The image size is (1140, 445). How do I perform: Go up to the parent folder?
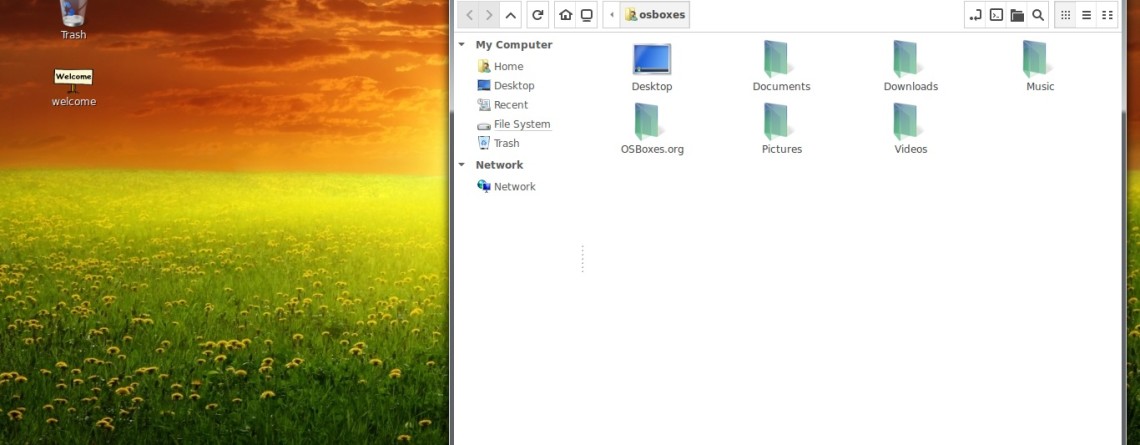(x=510, y=15)
